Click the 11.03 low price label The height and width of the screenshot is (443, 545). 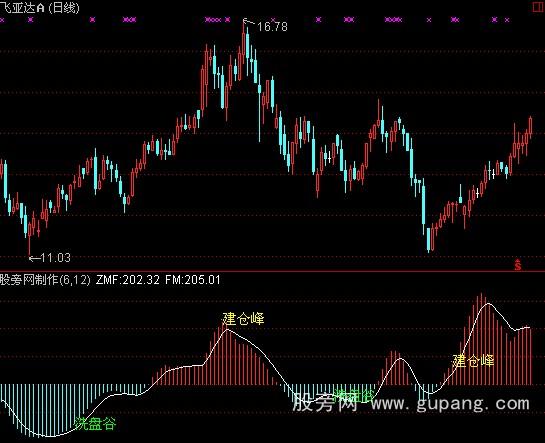pos(56,258)
